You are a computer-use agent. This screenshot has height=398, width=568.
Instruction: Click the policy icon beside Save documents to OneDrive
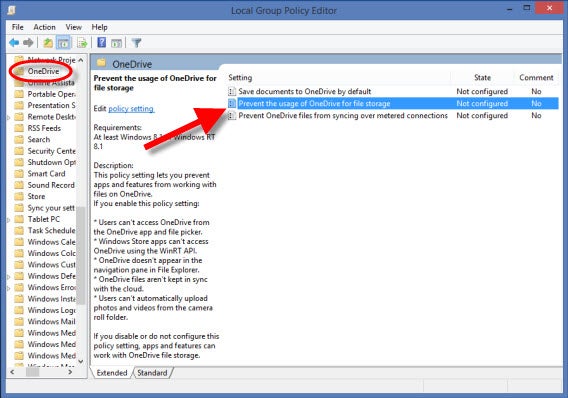pyautogui.click(x=232, y=91)
